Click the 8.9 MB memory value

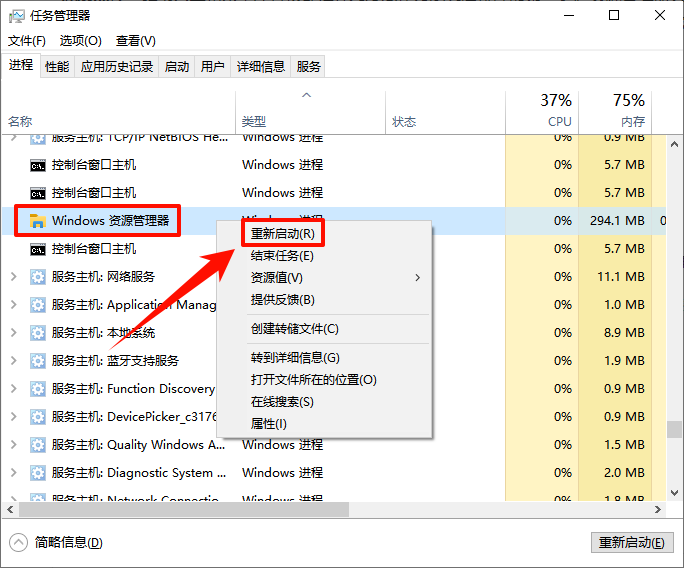tap(624, 333)
